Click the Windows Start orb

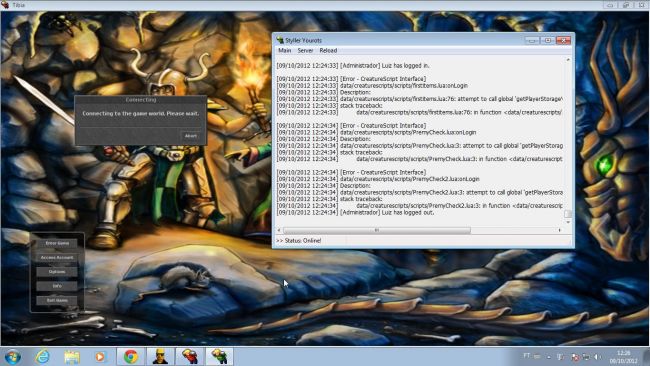click(x=12, y=357)
